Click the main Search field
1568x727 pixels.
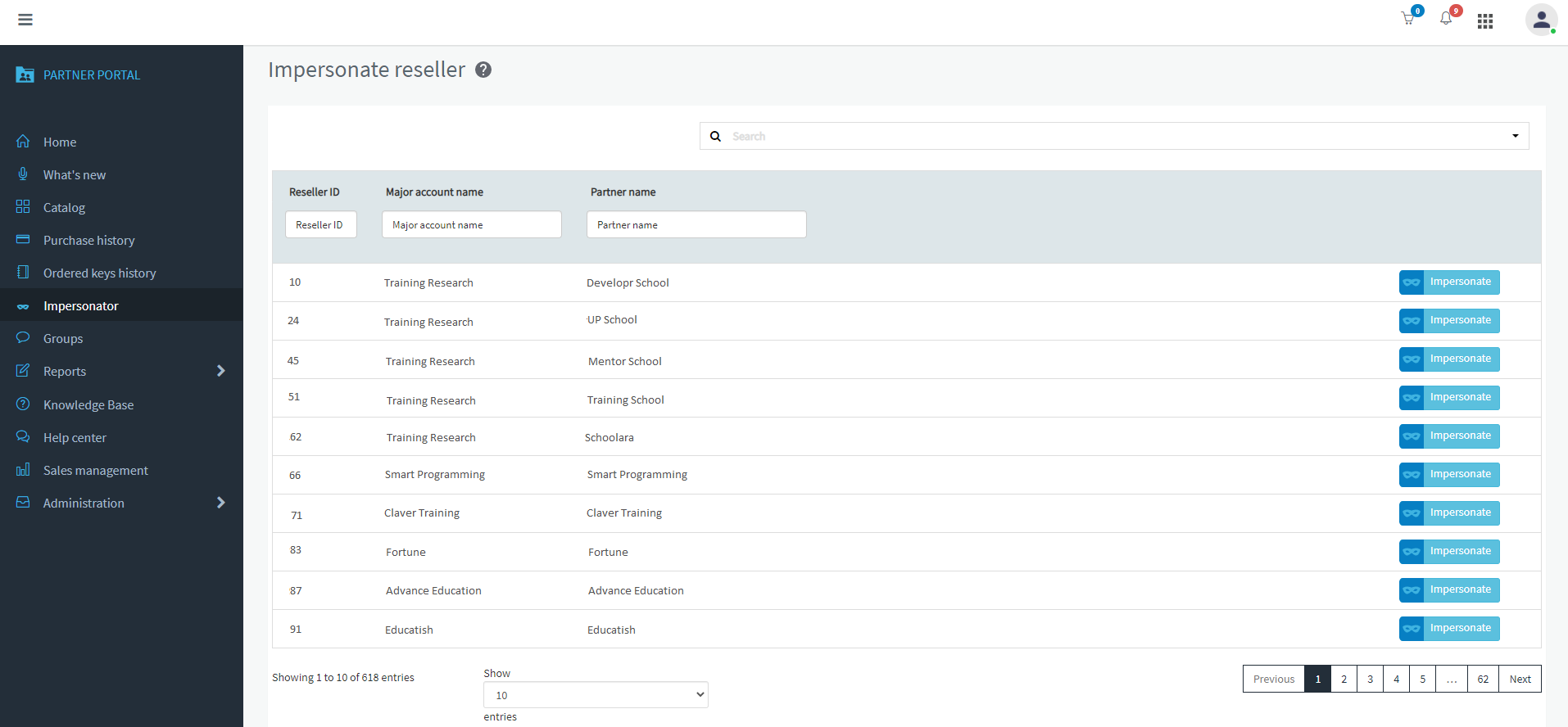coord(1114,136)
